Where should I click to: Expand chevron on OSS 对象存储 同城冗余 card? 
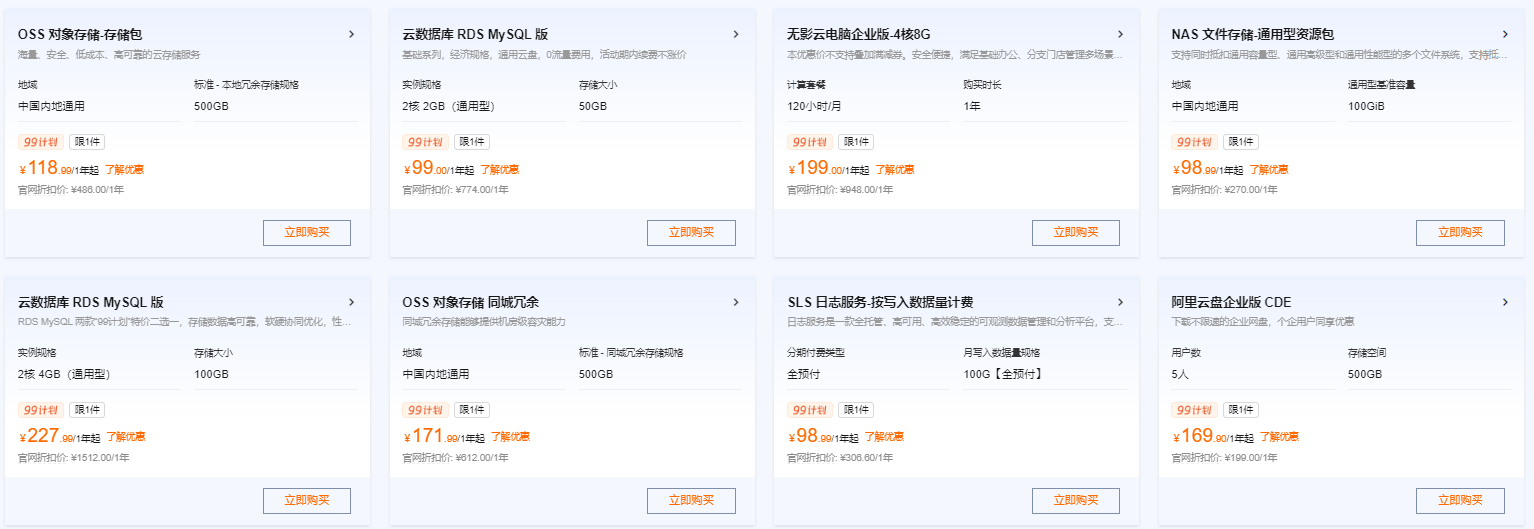pos(736,302)
